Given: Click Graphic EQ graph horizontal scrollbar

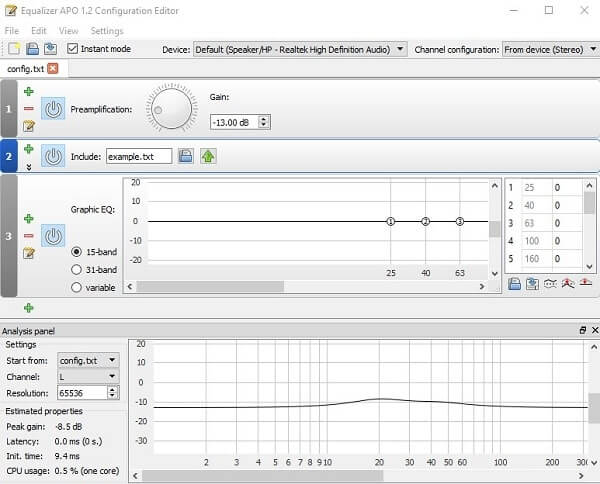Looking at the screenshot, I should (x=210, y=286).
